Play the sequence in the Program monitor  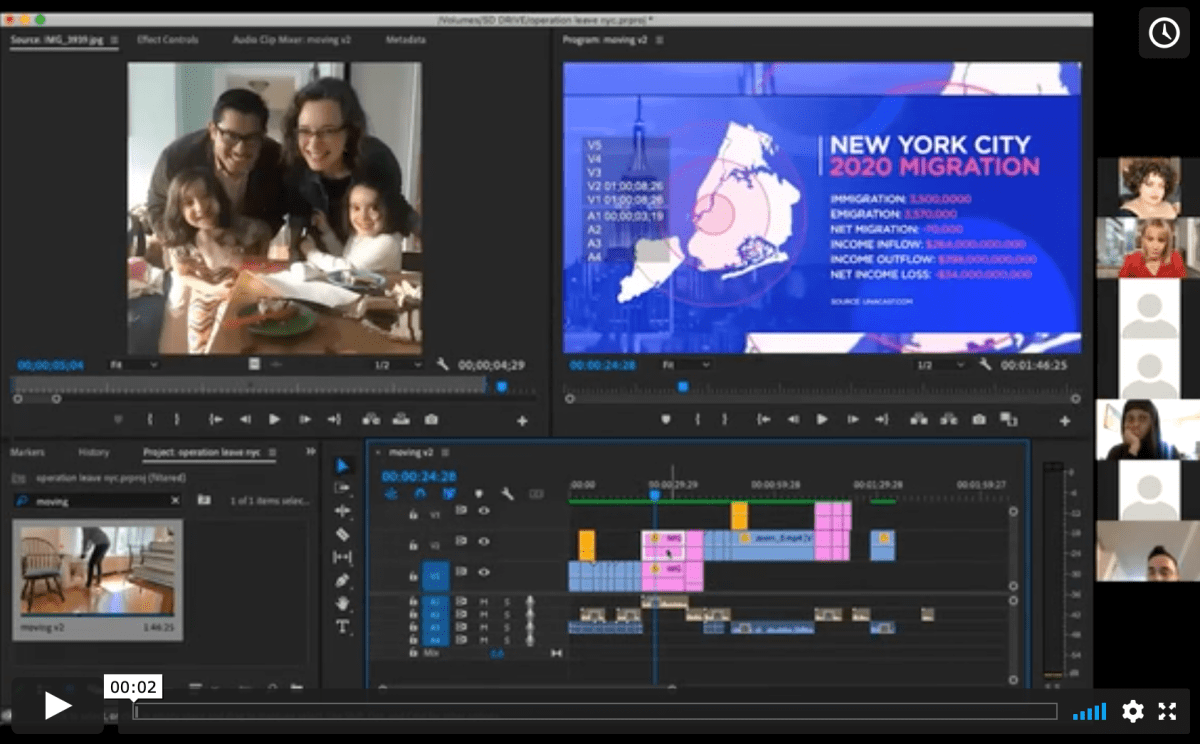(x=822, y=419)
